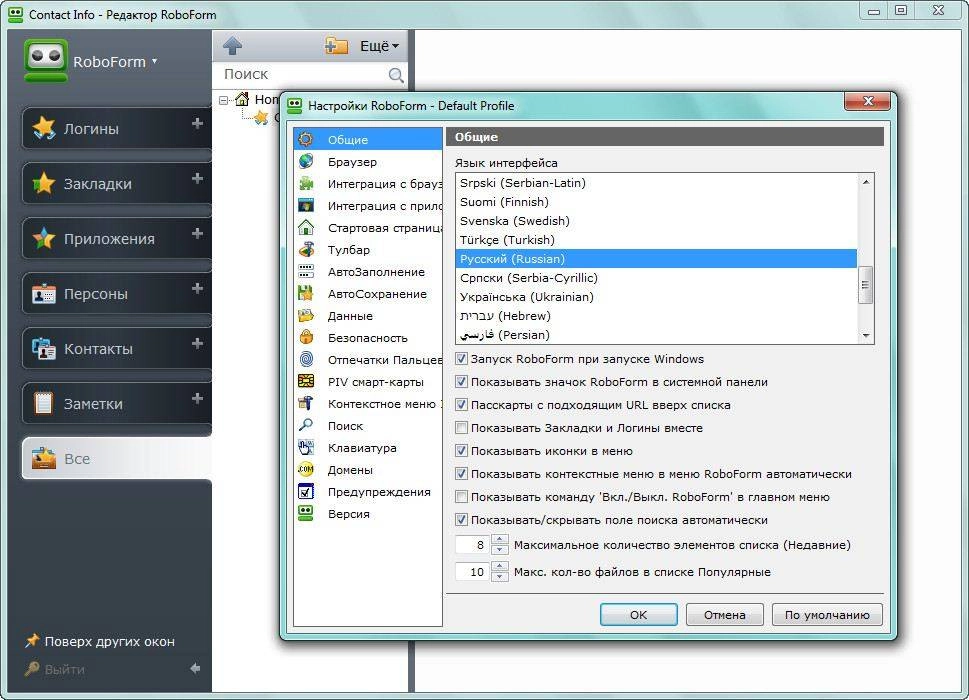Click the new folder icon in toolbar

pos(336,46)
